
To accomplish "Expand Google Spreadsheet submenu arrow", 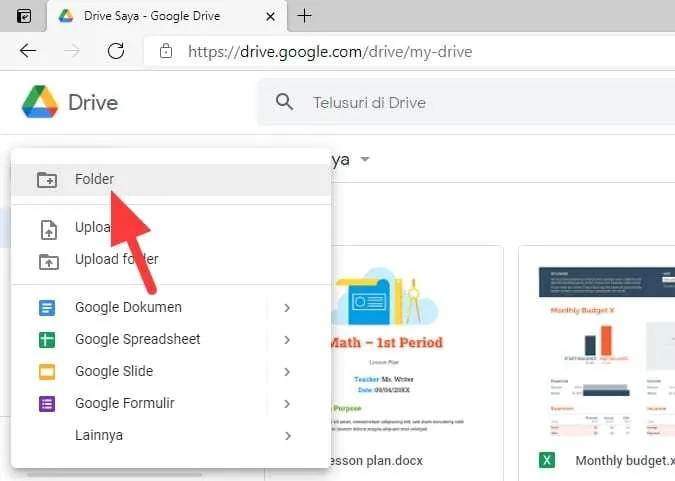I will (x=287, y=340).
